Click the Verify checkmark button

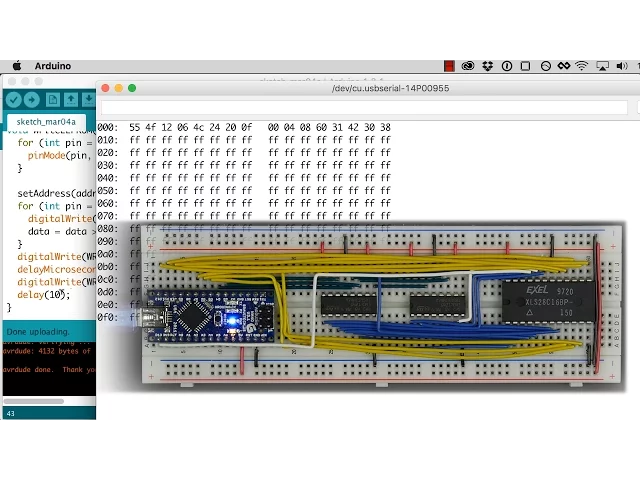click(13, 100)
